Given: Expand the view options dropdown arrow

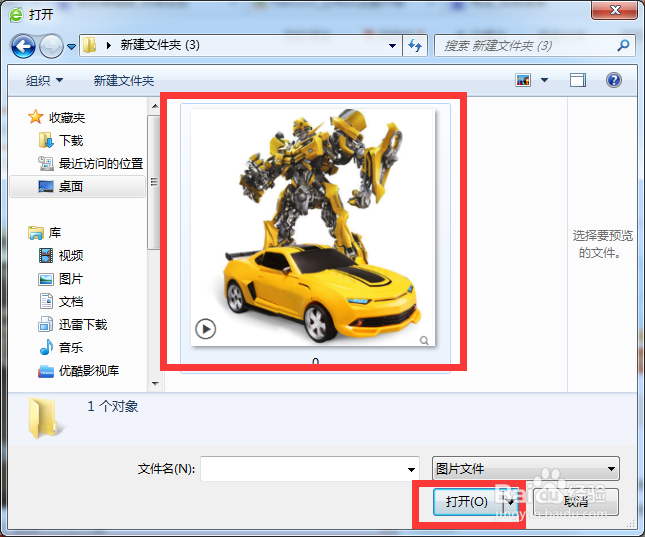Looking at the screenshot, I should tap(544, 80).
